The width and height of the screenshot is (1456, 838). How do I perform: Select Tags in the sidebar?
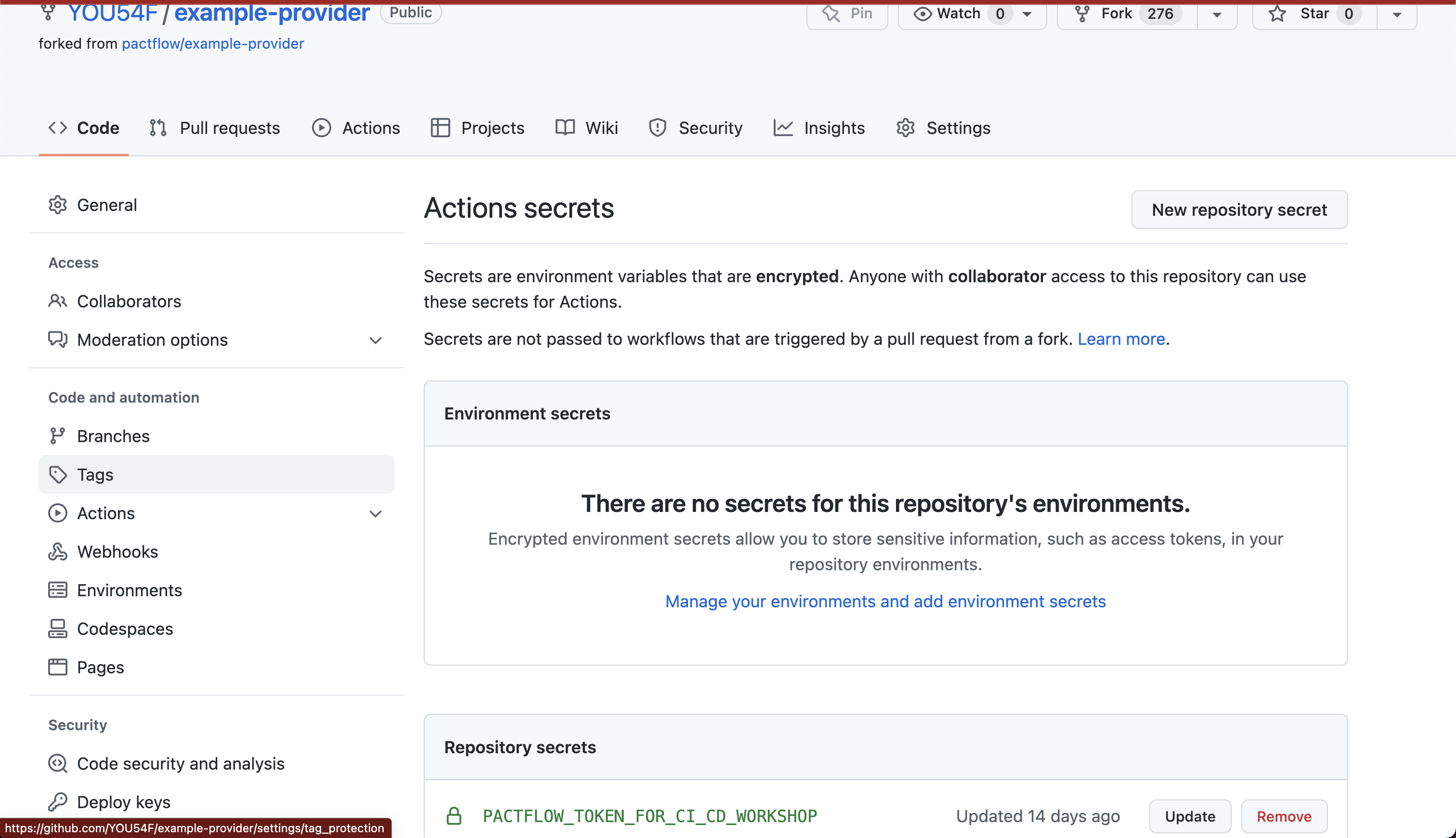(94, 474)
